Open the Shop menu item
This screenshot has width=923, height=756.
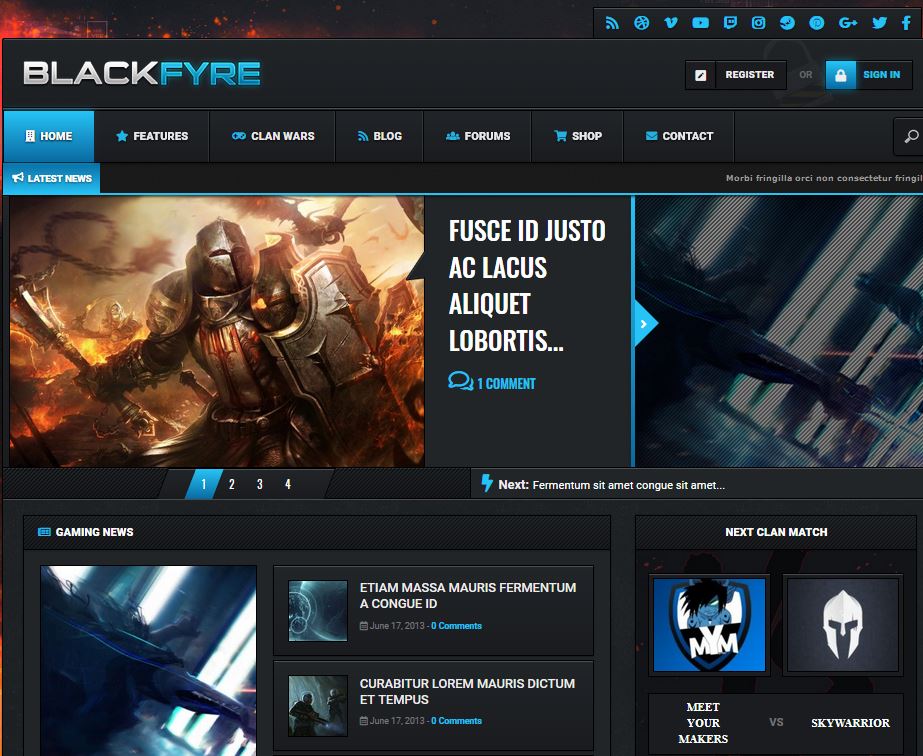pos(577,136)
